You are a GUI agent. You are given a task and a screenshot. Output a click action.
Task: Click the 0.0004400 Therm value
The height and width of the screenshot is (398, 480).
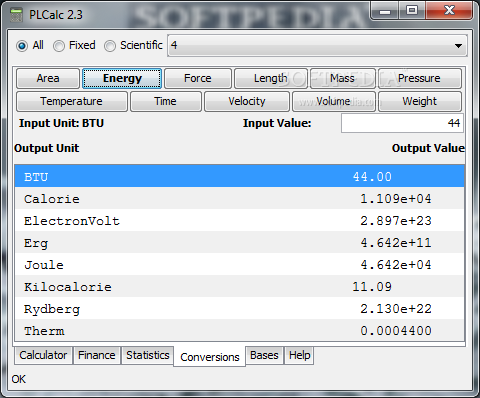click(396, 331)
